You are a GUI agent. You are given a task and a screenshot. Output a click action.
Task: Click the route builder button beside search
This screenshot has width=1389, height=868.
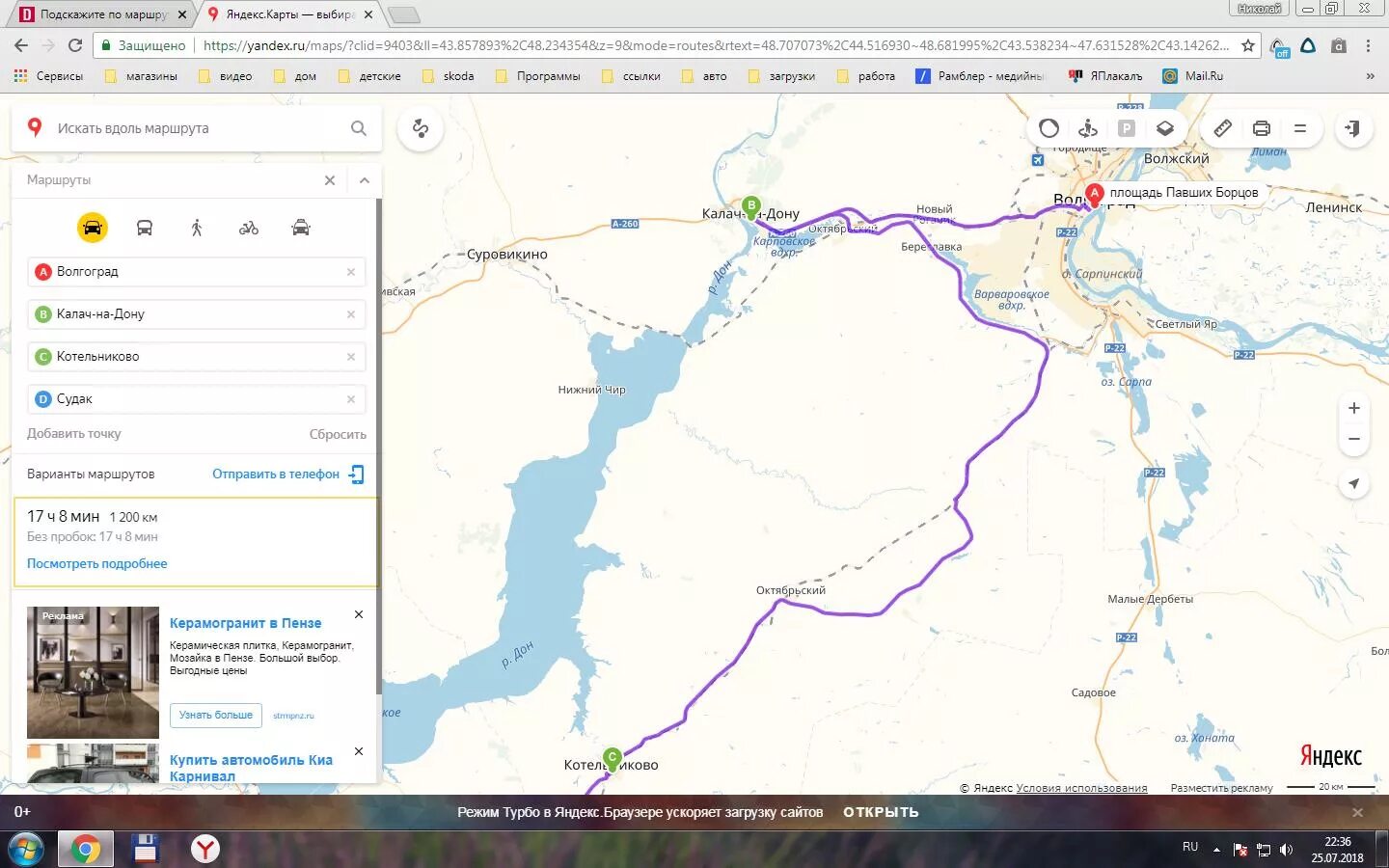(x=421, y=128)
